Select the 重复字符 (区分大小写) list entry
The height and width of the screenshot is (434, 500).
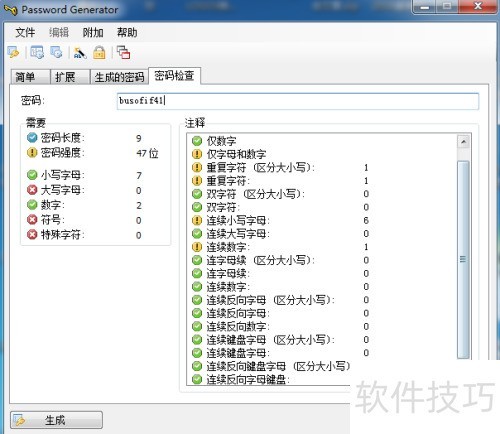click(x=260, y=167)
